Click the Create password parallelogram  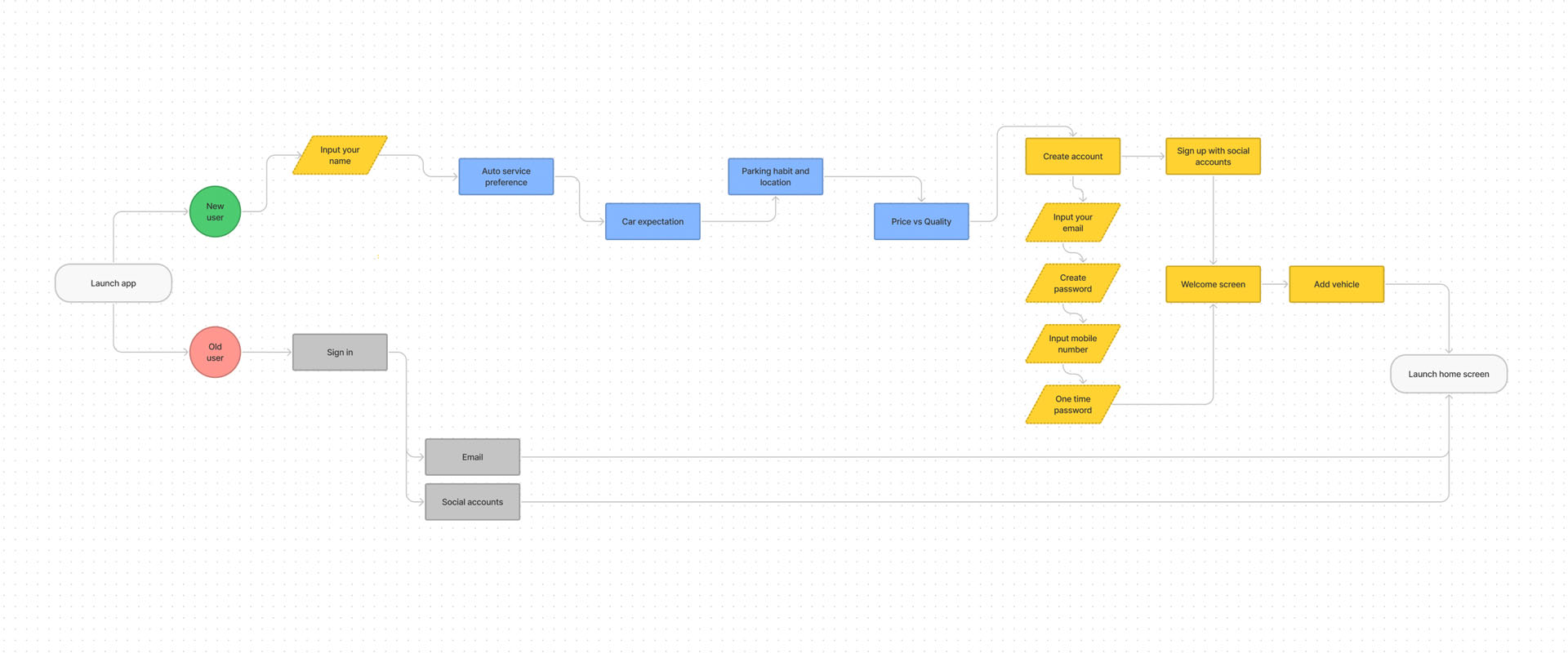(1072, 283)
